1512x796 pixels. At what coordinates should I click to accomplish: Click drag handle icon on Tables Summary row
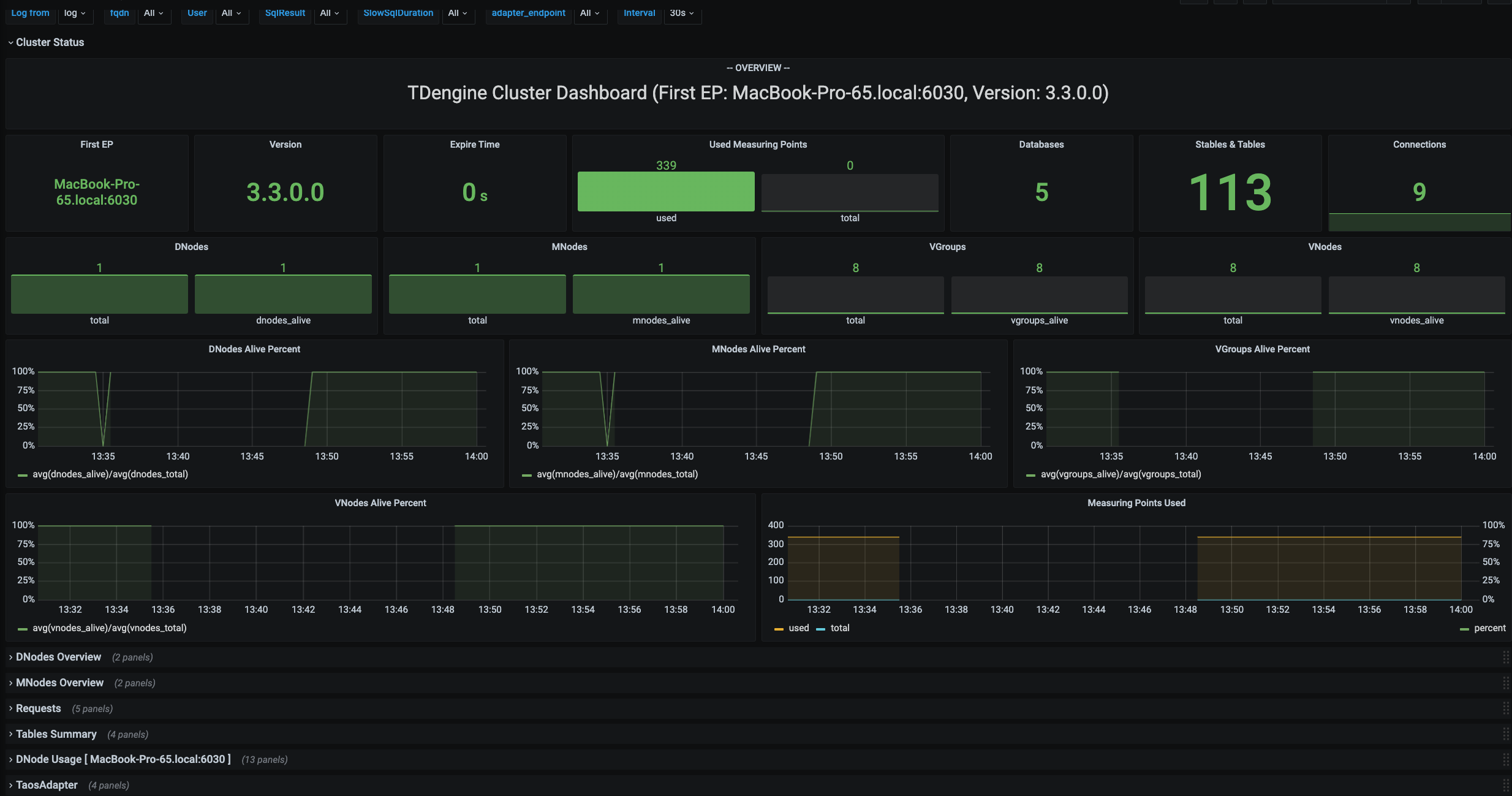(x=1505, y=734)
